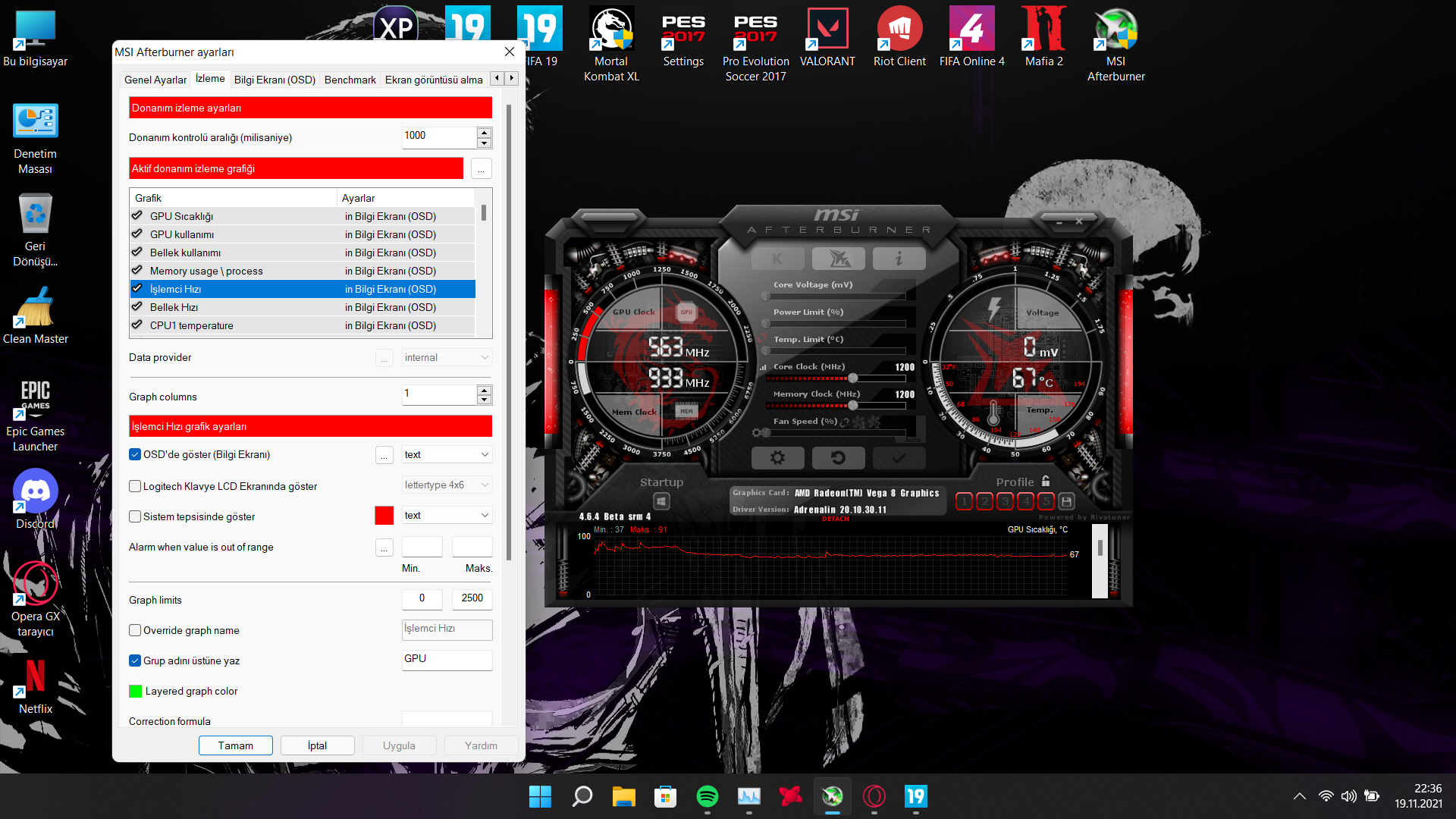This screenshot has height=819, width=1456.
Task: Open the Ekran görüntüsü alma tab
Action: [x=434, y=80]
